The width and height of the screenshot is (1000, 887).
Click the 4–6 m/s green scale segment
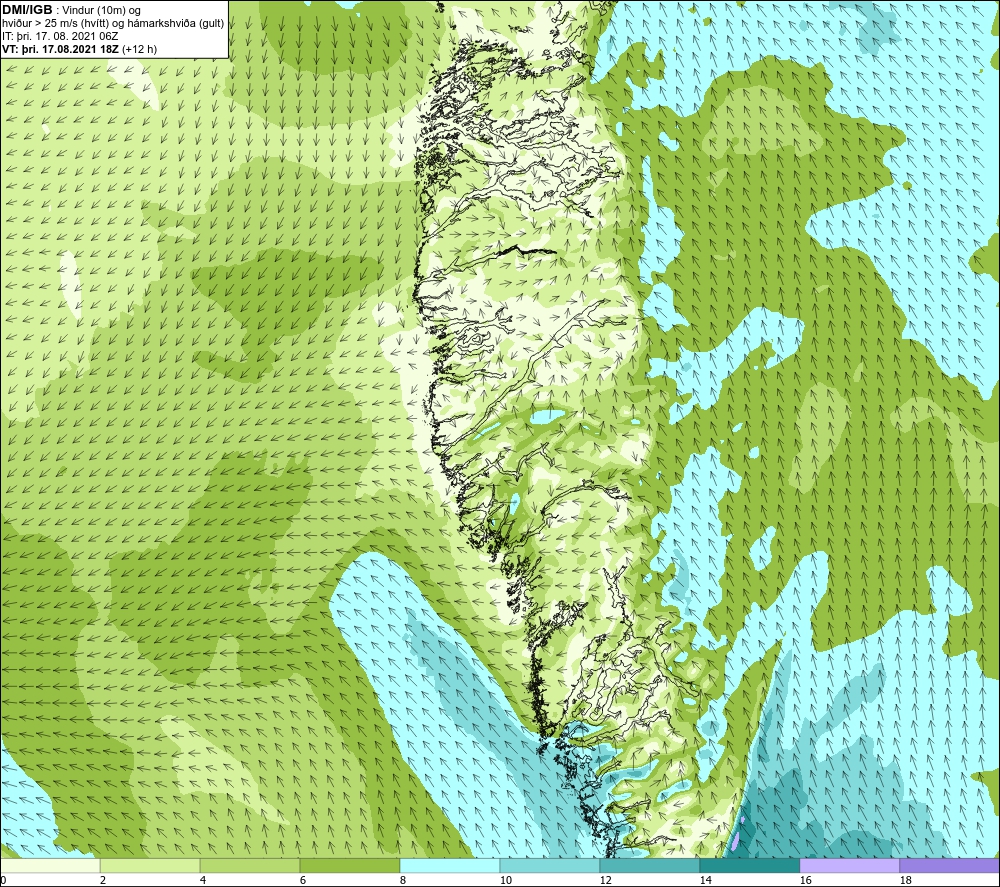250,866
